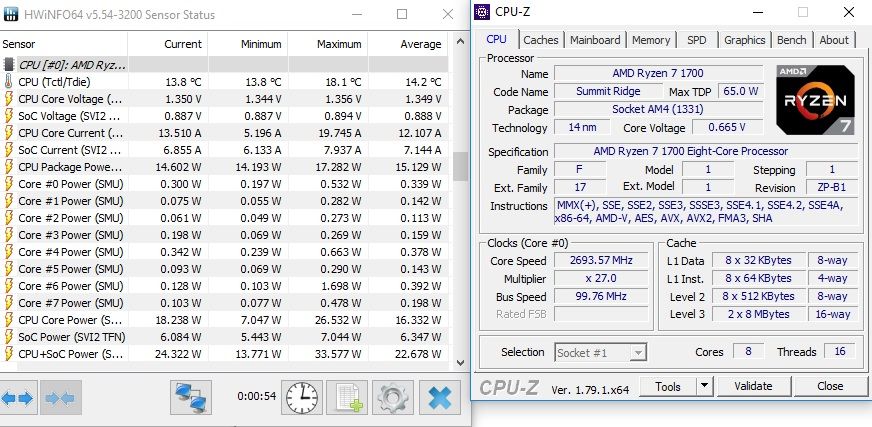The width and height of the screenshot is (872, 427).
Task: Start logging with the sheet-plus icon
Action: tap(348, 398)
